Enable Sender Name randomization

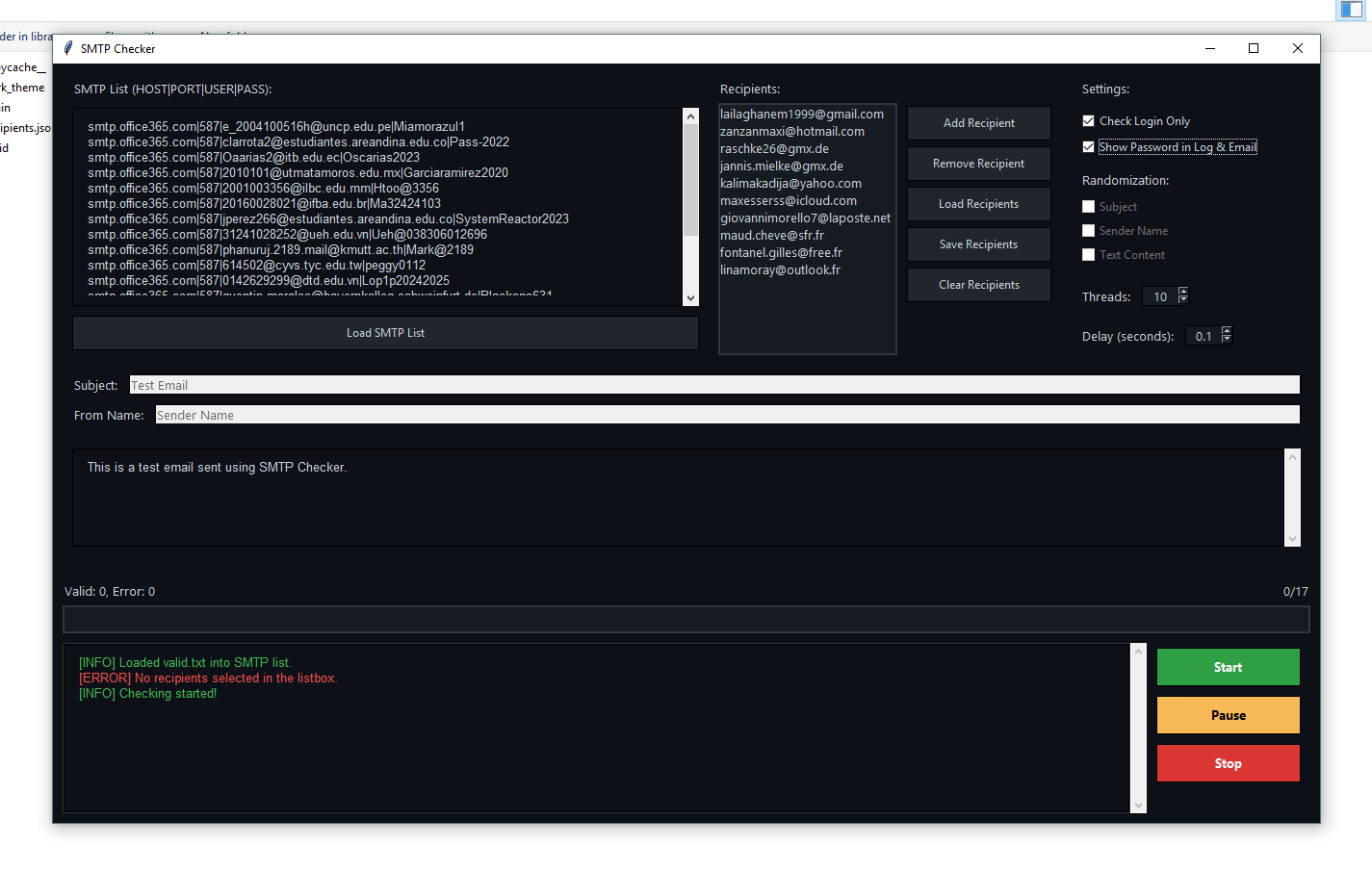click(x=1089, y=231)
